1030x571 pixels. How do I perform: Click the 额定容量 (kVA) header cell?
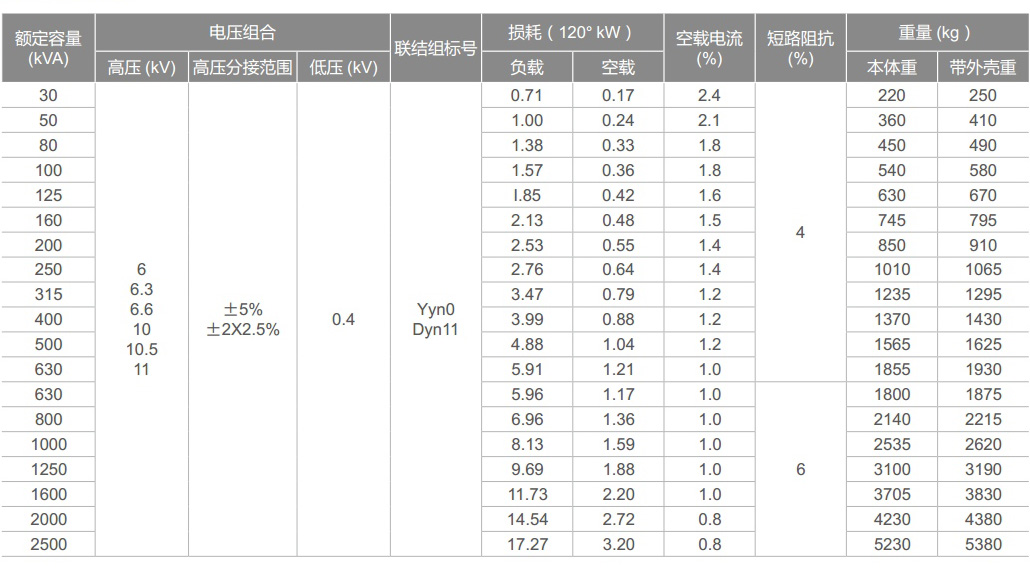[x=48, y=48]
